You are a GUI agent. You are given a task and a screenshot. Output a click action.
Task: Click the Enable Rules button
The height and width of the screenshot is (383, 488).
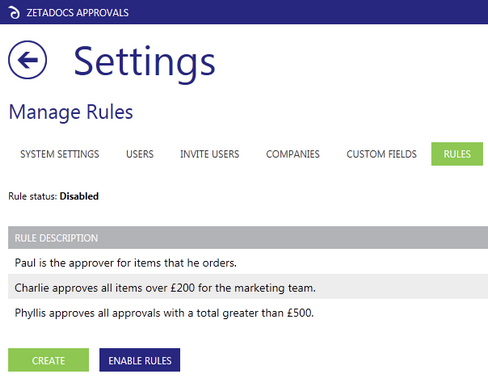pos(140,360)
